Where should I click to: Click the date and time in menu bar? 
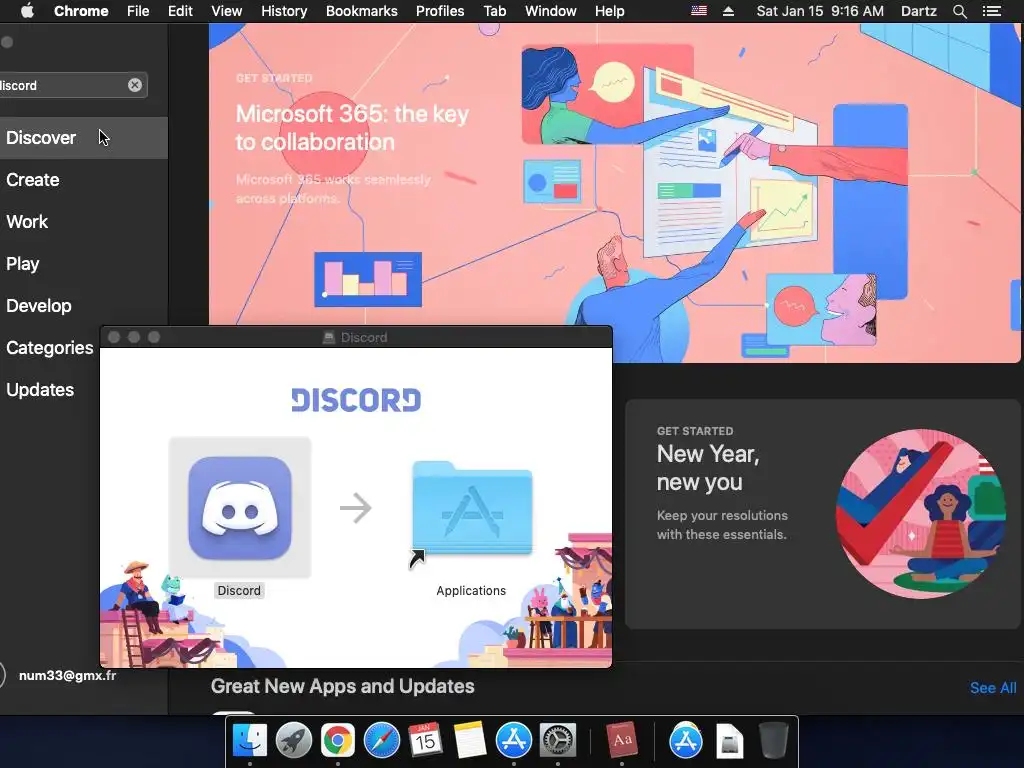tap(820, 11)
